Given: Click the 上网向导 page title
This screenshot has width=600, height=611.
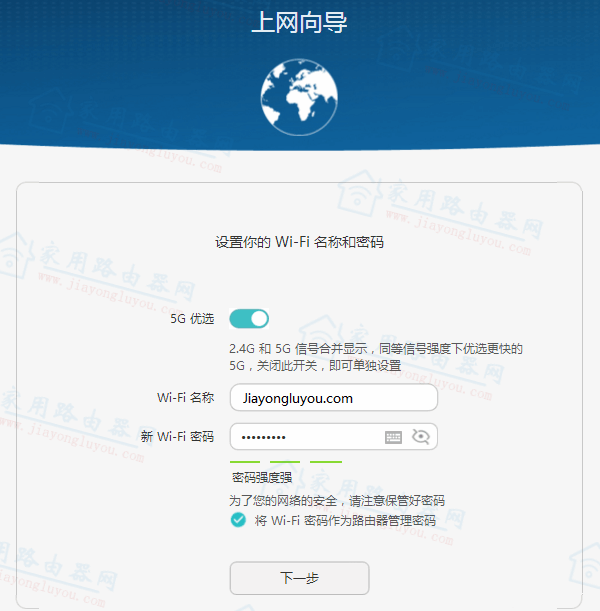Looking at the screenshot, I should pos(299,23).
